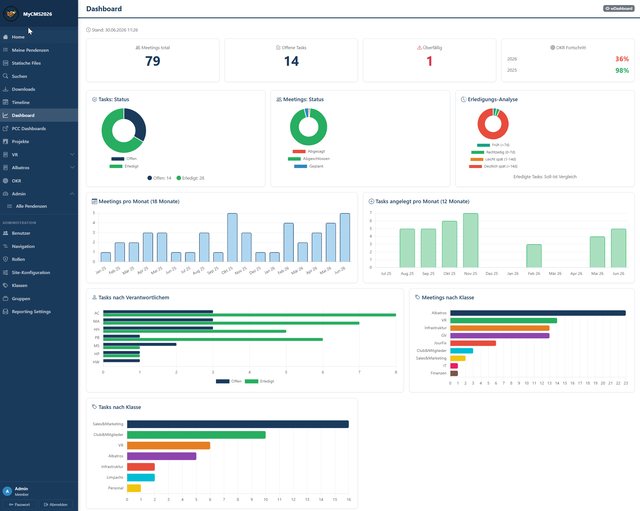Open the Navigation settings icon
The image size is (640, 511).
pos(5,246)
